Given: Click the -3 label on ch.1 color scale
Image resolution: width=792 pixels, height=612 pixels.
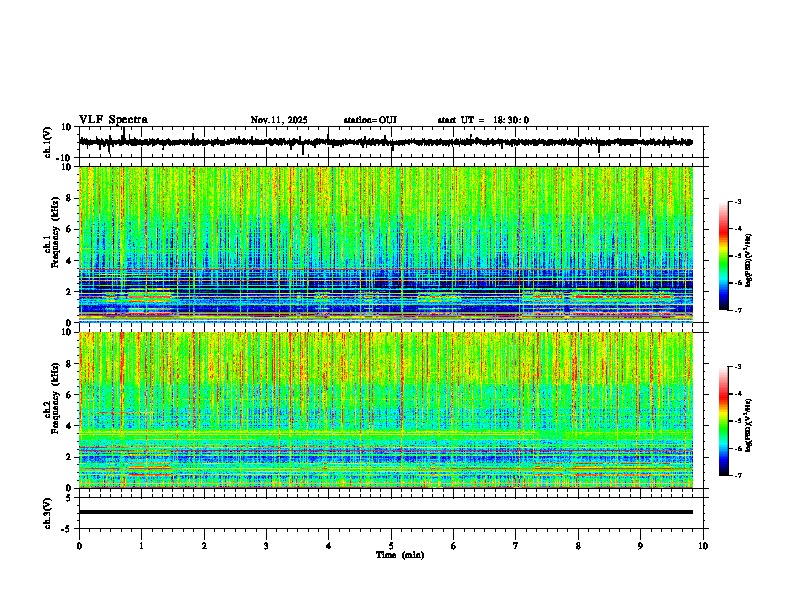Looking at the screenshot, I should coord(737,201).
